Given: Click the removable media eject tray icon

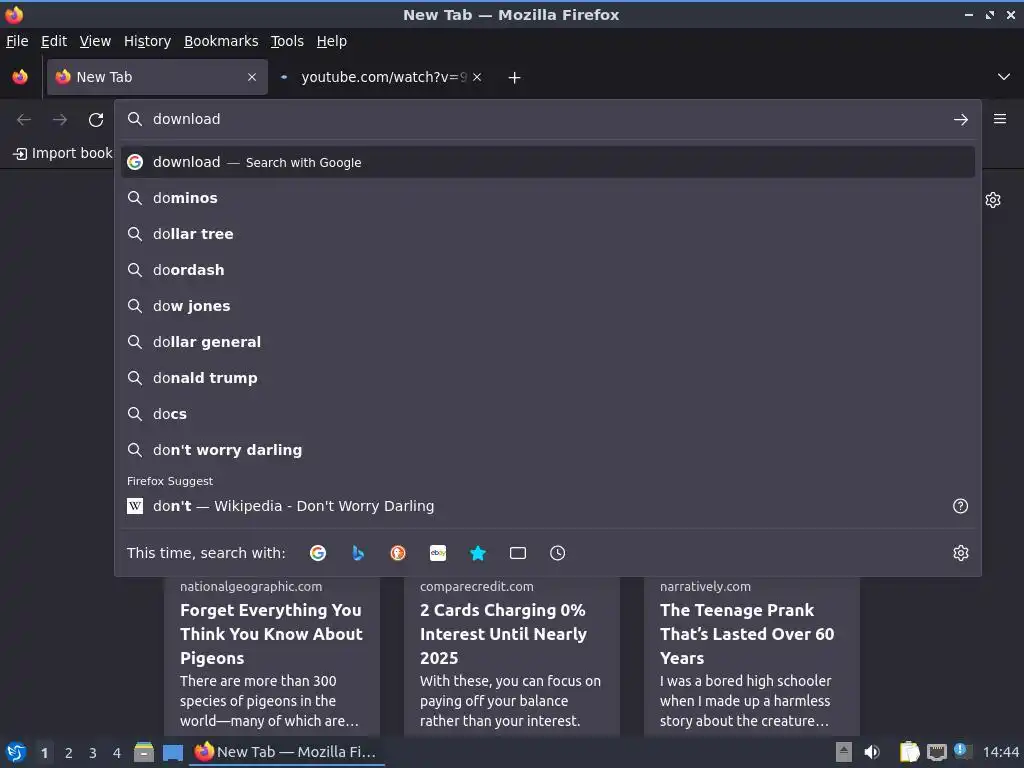Looking at the screenshot, I should pyautogui.click(x=844, y=752).
